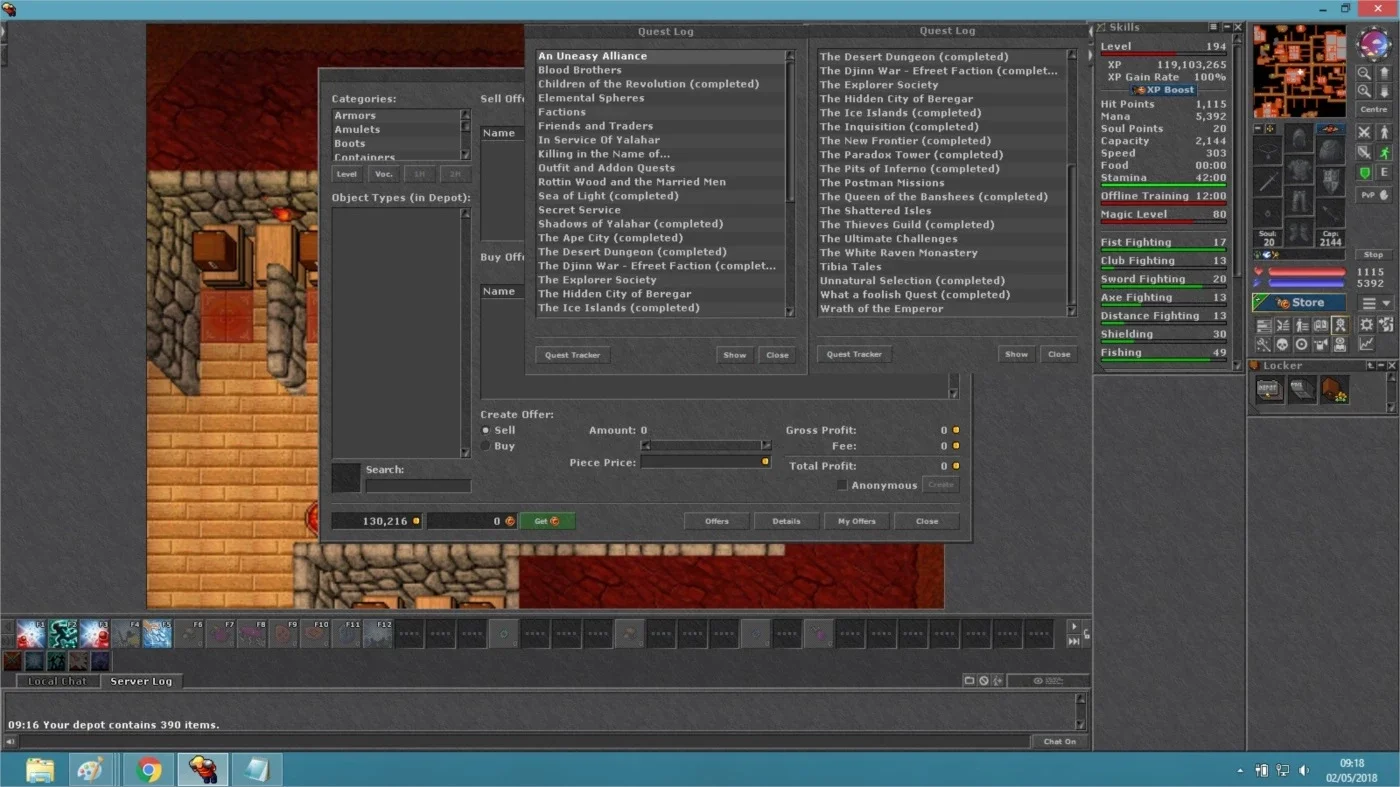Select the Buy radio button
Viewport: 1400px width, 787px height.
coord(486,446)
